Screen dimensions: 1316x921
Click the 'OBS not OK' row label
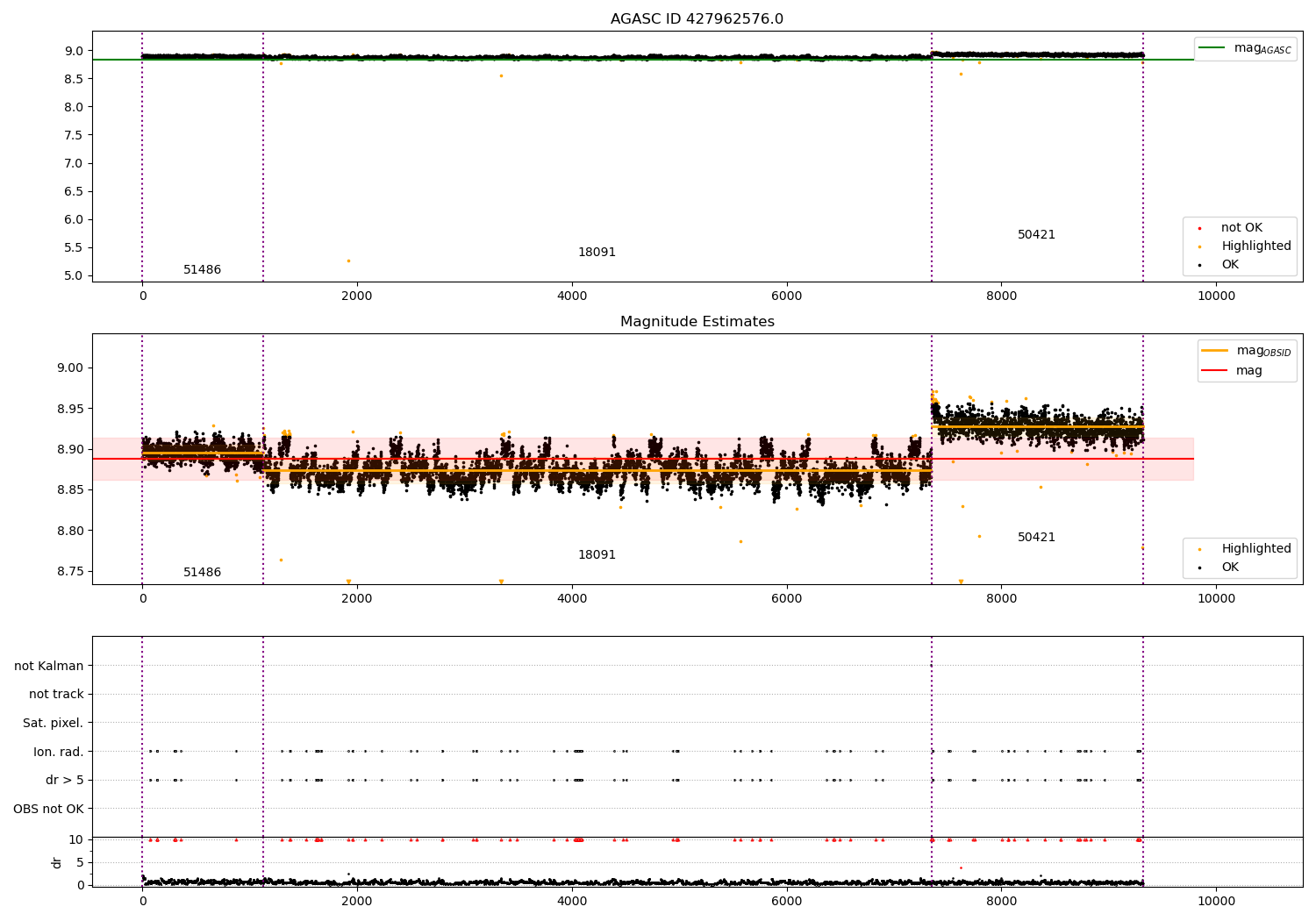point(48,810)
